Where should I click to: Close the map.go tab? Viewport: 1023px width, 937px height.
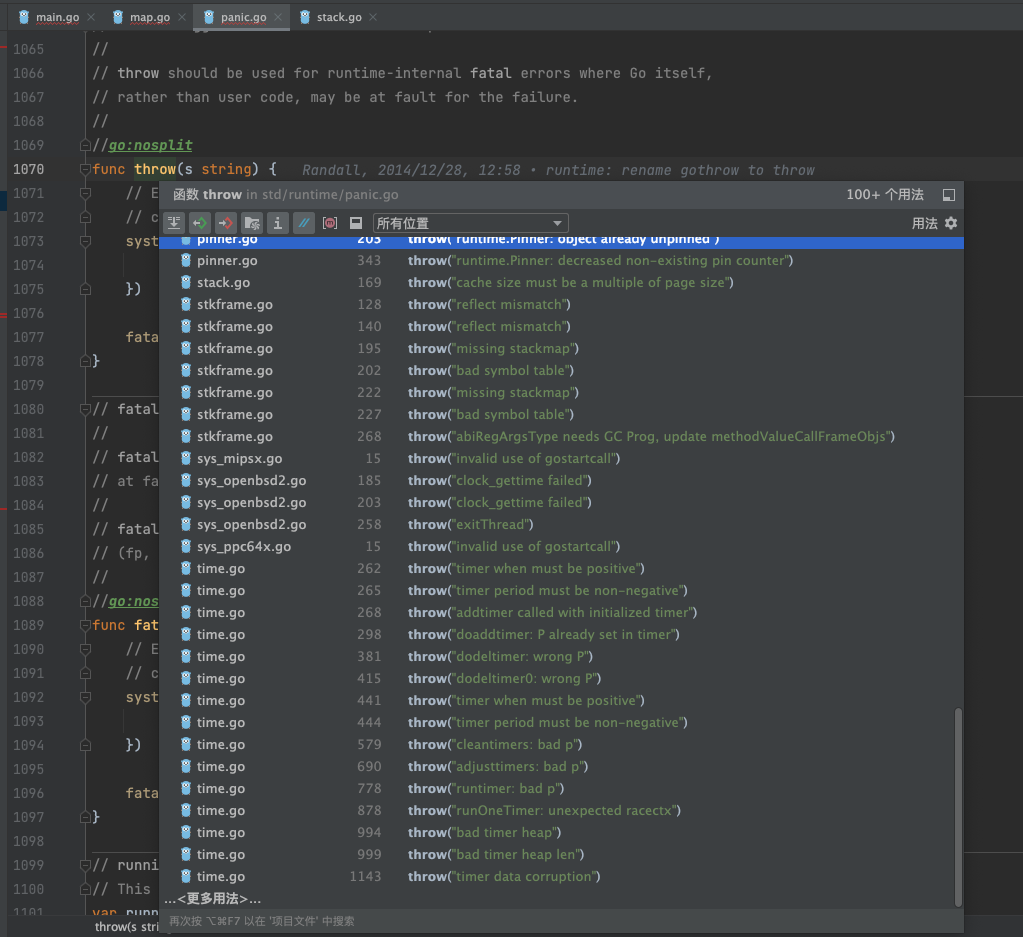pos(182,17)
